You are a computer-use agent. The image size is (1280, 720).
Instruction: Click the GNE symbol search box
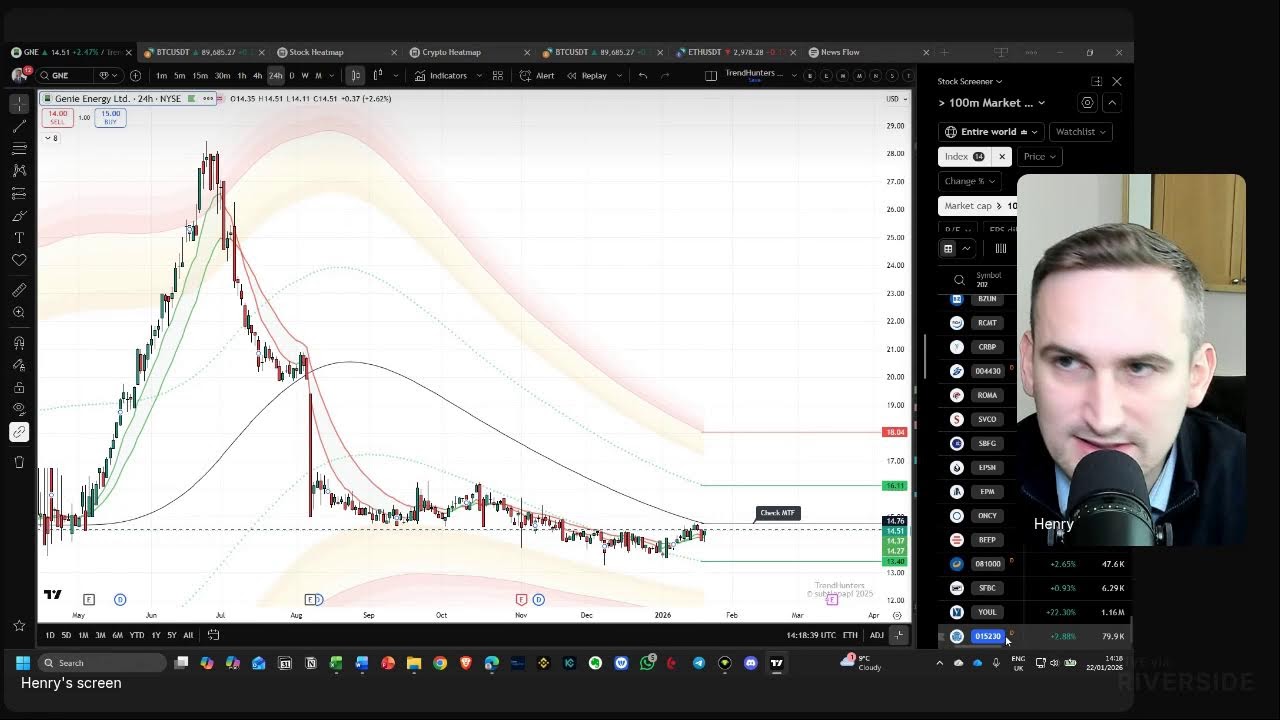coord(68,76)
